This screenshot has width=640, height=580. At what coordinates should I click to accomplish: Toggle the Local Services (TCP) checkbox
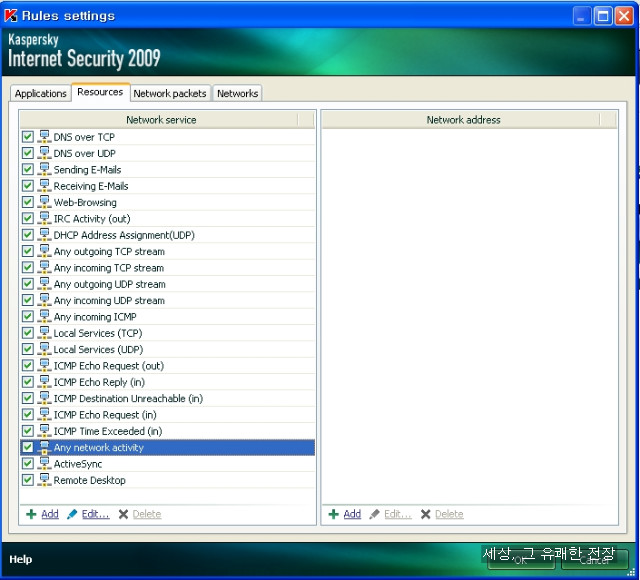pyautogui.click(x=27, y=333)
